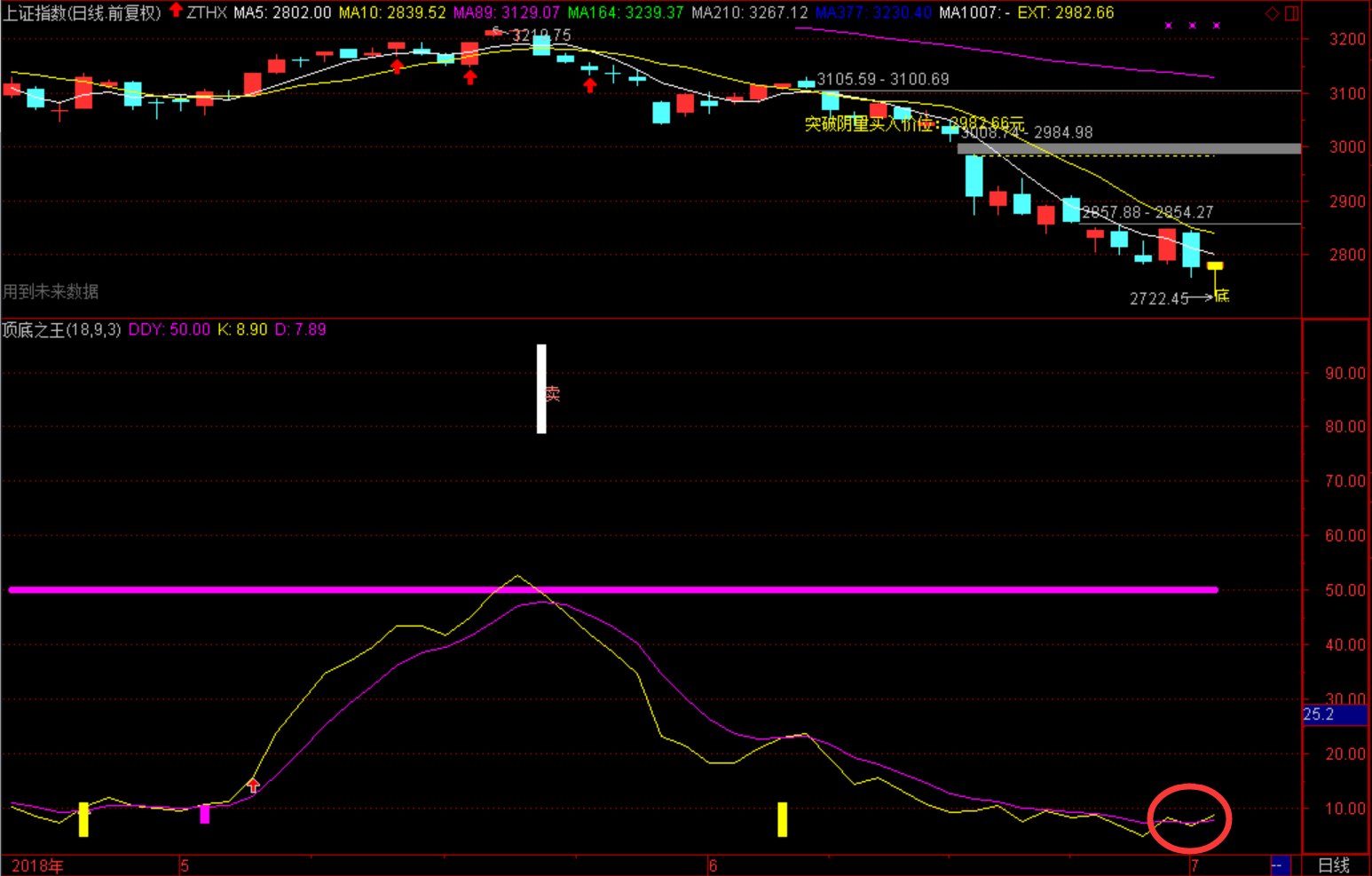Click the D: 7.89 value
The height and width of the screenshot is (876, 1372).
[301, 330]
